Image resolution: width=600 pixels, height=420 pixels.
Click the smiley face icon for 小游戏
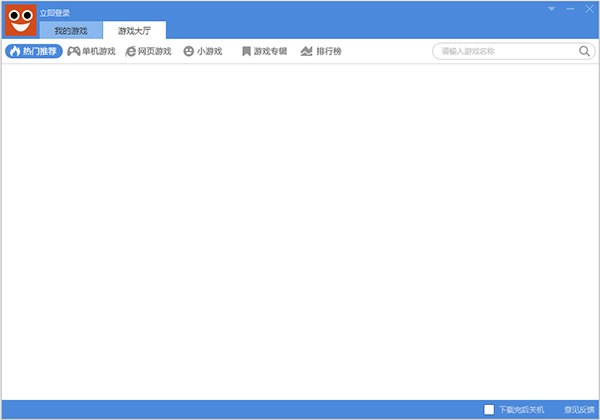coord(189,51)
